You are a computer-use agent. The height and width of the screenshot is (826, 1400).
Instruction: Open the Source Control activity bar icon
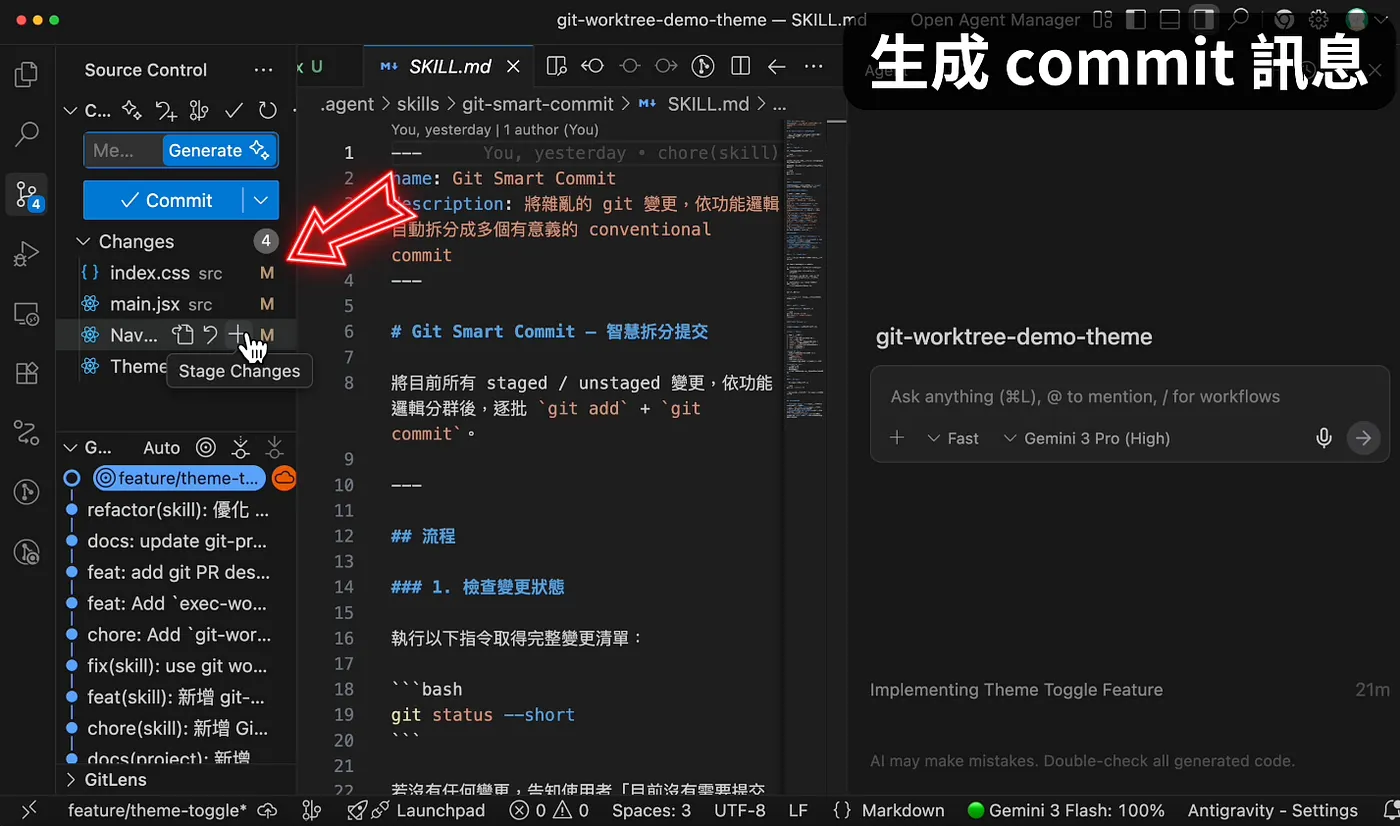point(27,193)
